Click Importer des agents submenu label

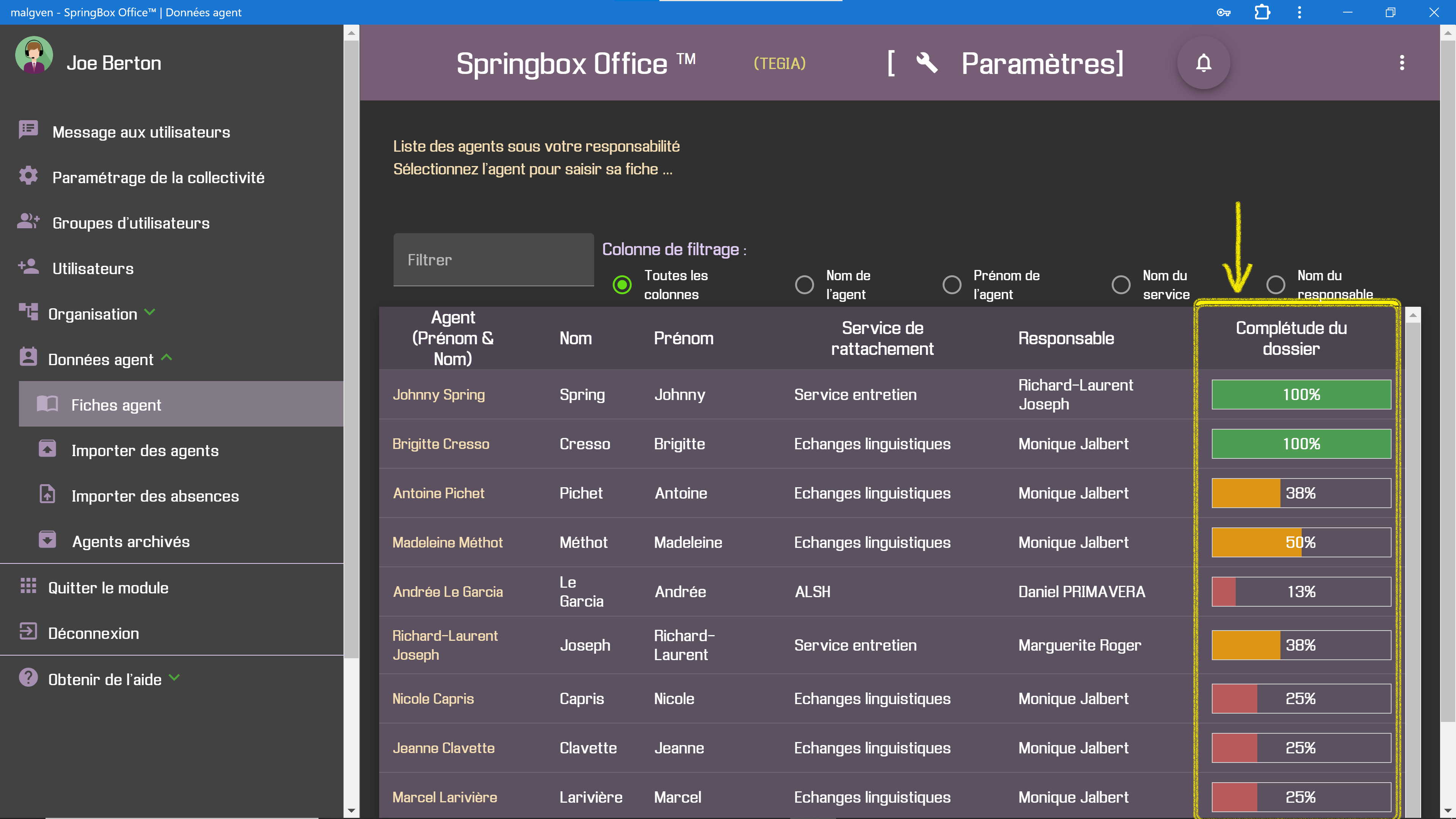pos(145,450)
